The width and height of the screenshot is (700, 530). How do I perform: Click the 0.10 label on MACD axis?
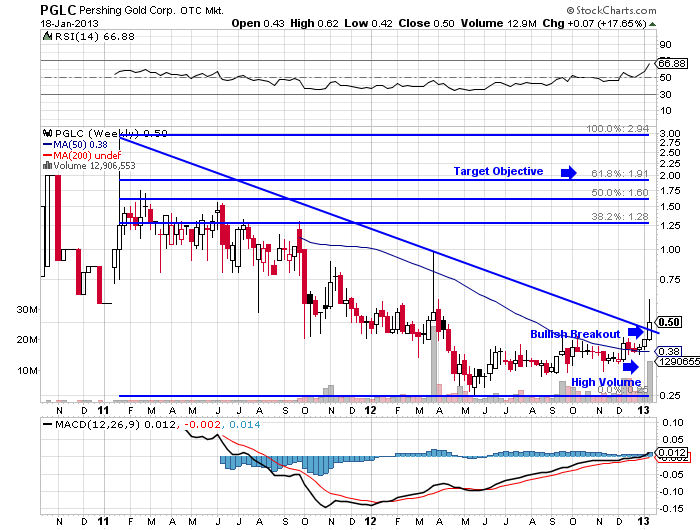coord(673,422)
